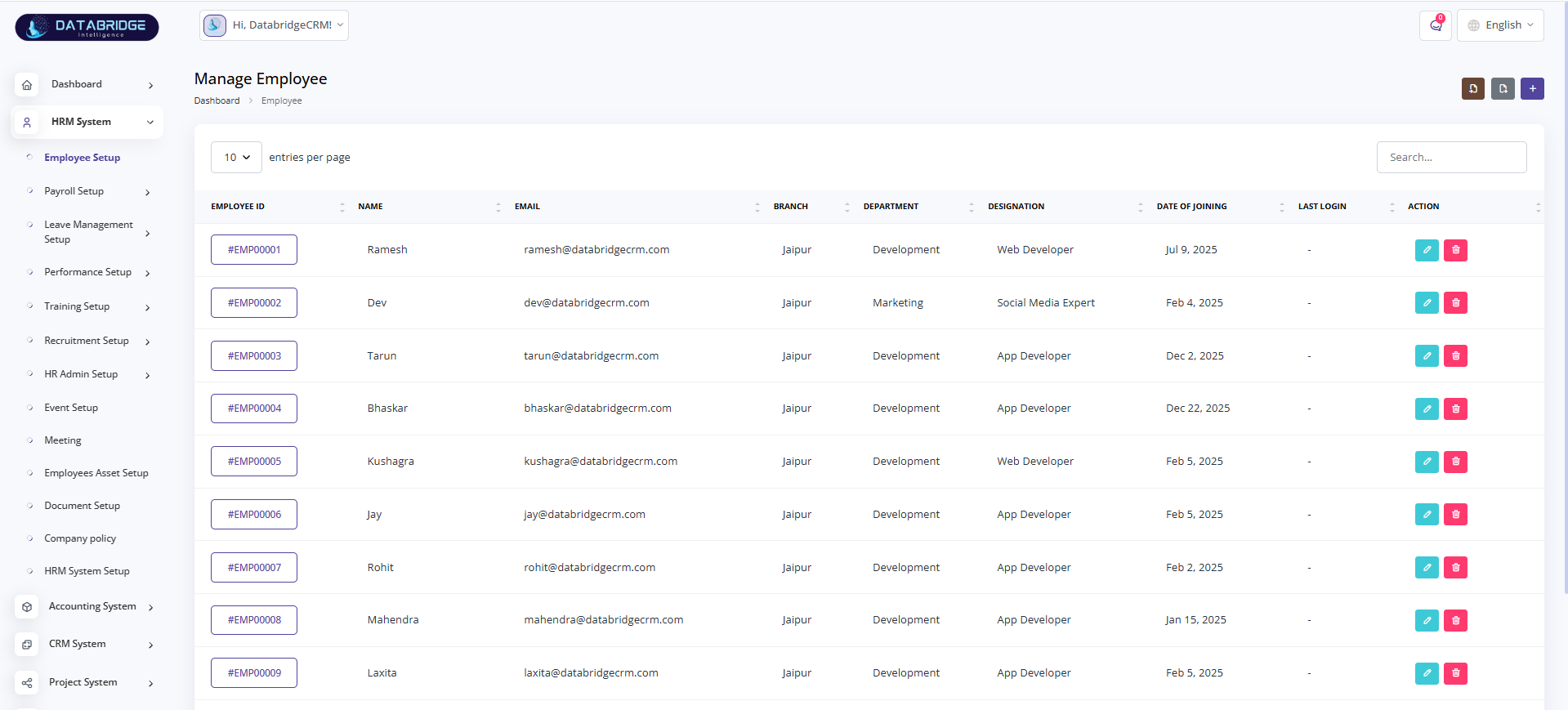Screen dimensions: 1568x710
Task: Sort table by Date of Joining column
Action: pyautogui.click(x=1219, y=207)
